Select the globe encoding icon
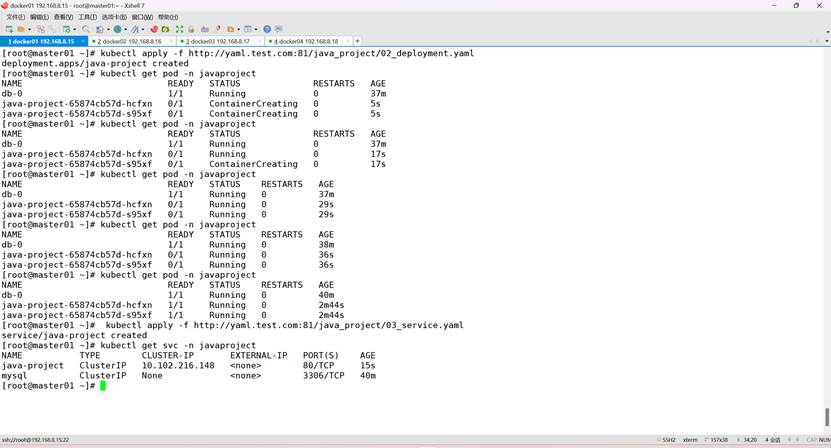The image size is (831, 448). coord(117,29)
